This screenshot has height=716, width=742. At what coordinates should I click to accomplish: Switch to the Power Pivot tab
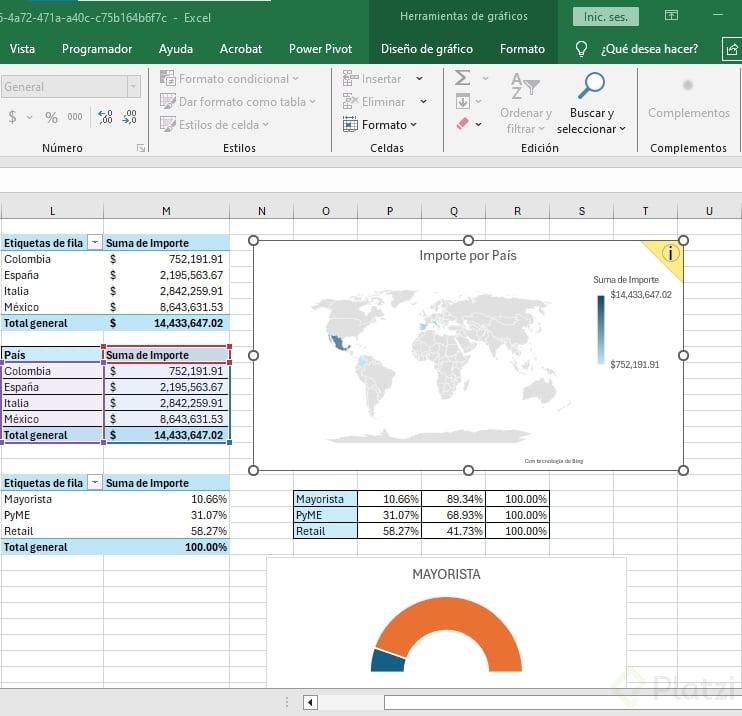(x=319, y=49)
